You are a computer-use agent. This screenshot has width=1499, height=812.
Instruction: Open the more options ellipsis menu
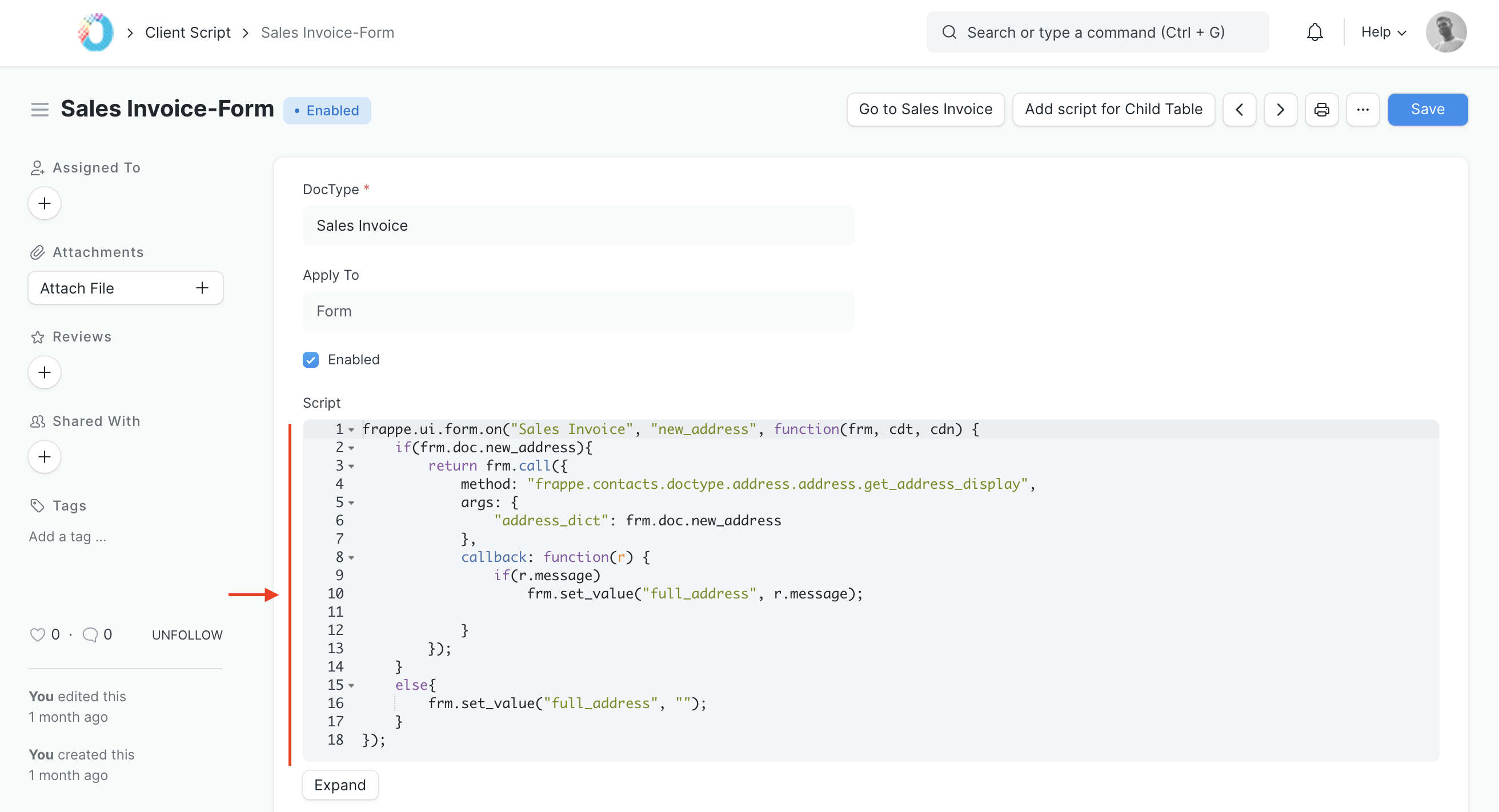[1364, 110]
